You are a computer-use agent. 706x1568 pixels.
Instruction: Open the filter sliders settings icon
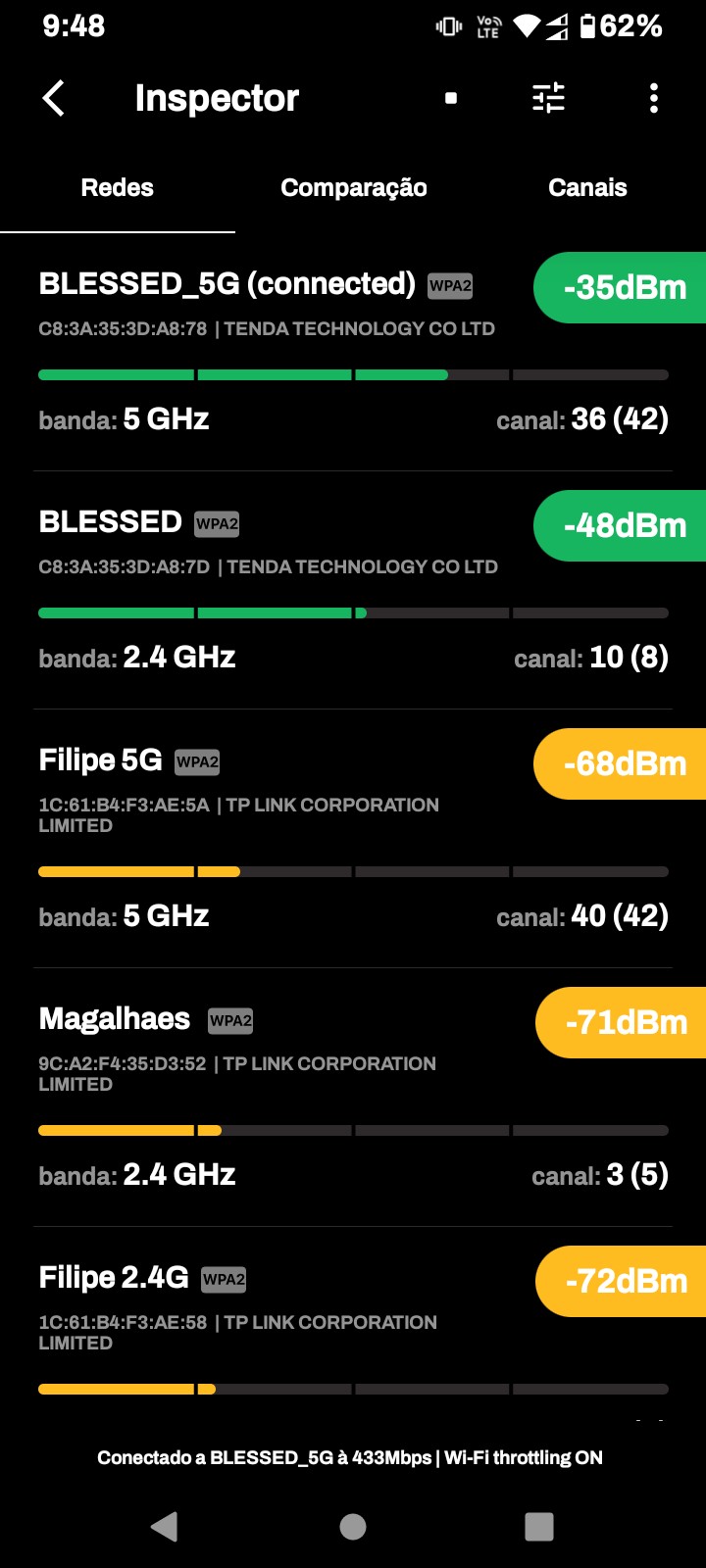(548, 98)
